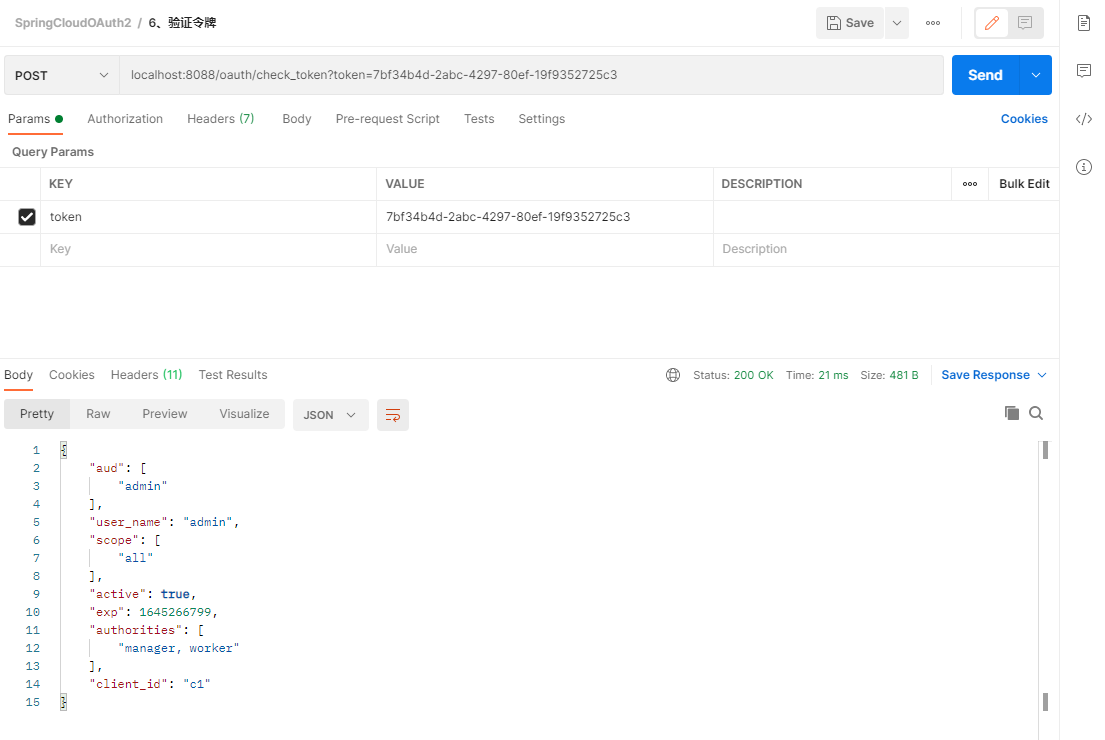This screenshot has width=1105, height=740.
Task: Click the response vertical scrollbar thumb
Action: [1045, 450]
